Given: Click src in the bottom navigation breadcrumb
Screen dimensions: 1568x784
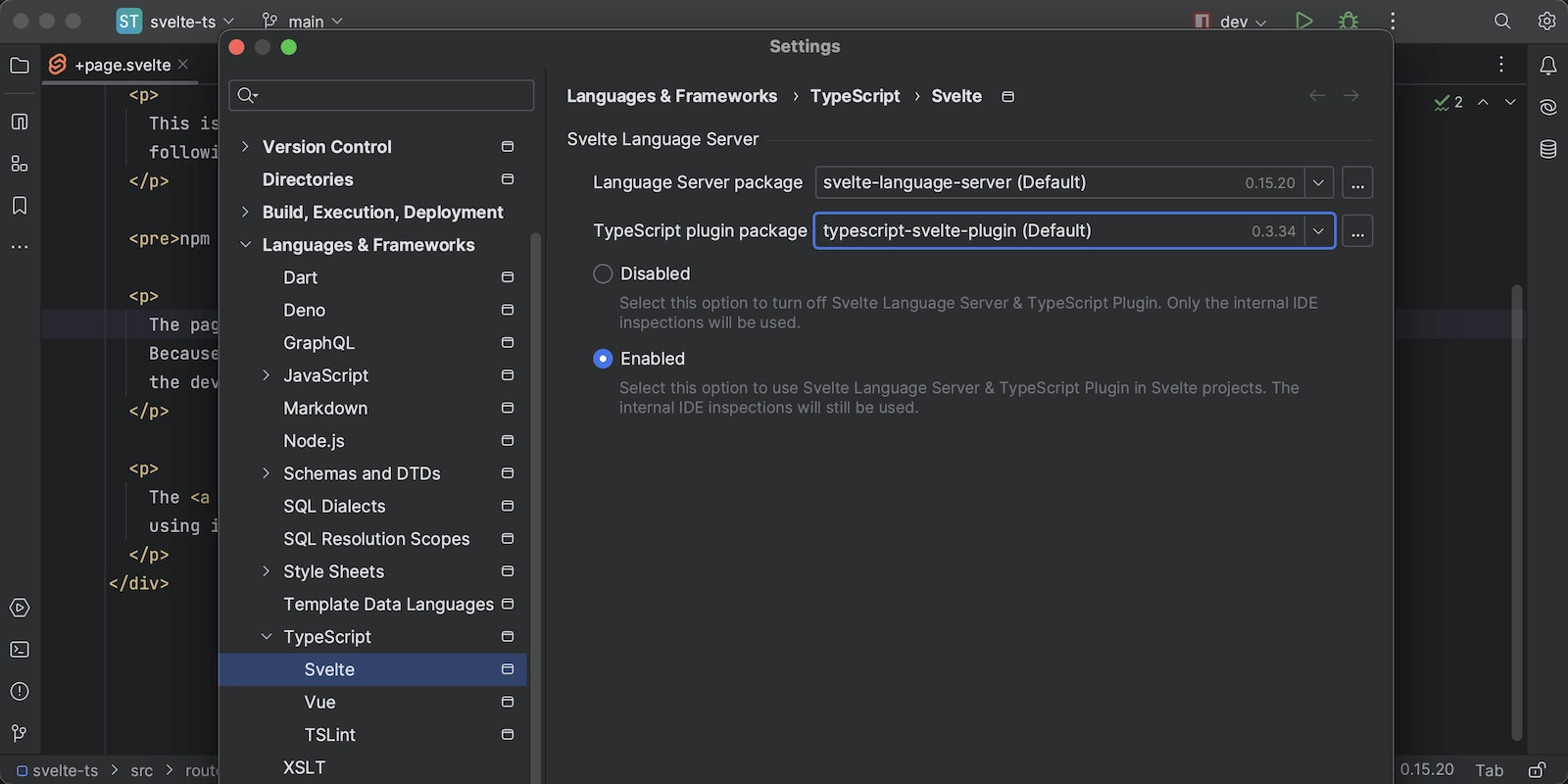Looking at the screenshot, I should point(142,770).
